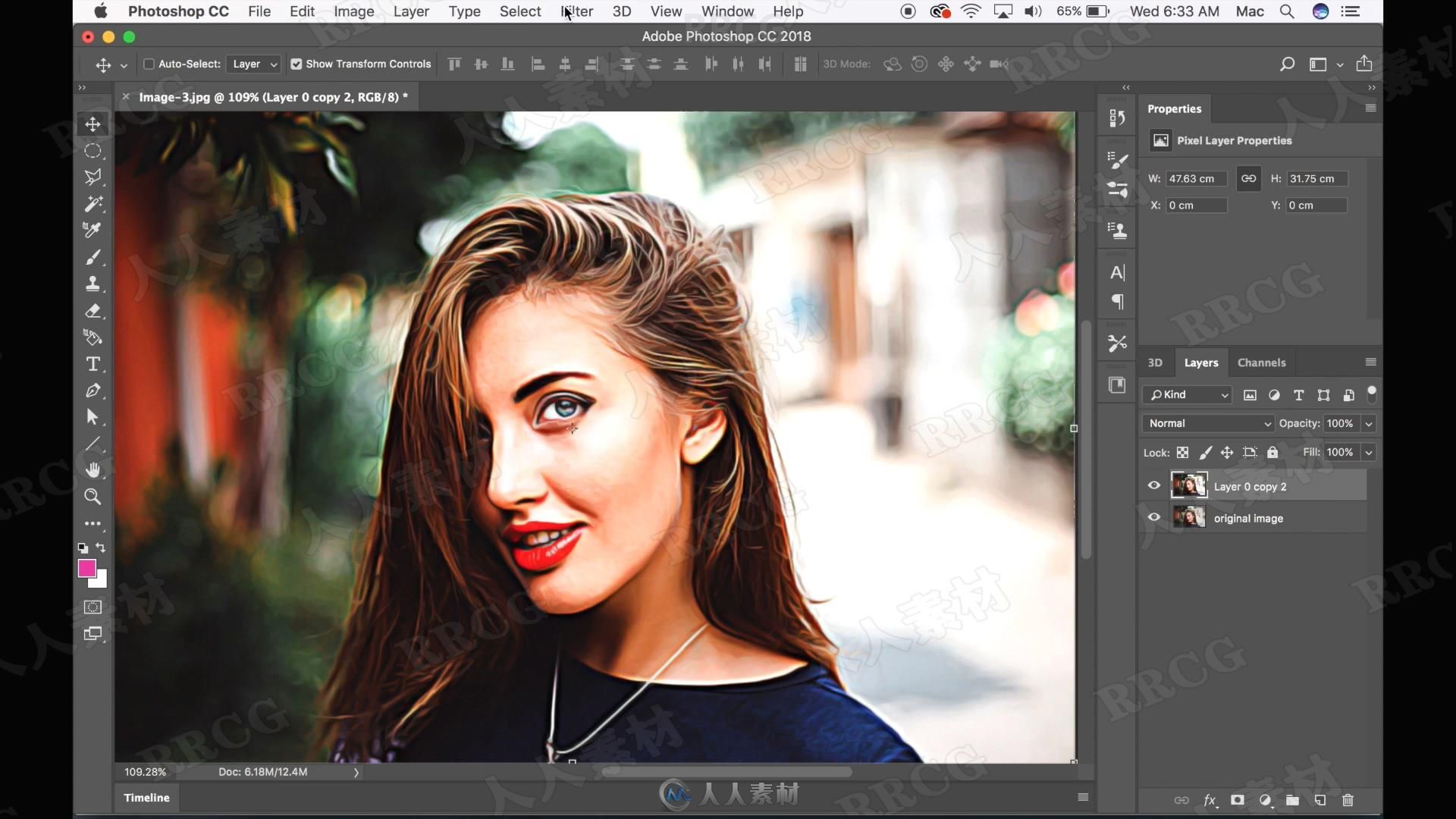Select the Healing Brush tool

click(92, 203)
